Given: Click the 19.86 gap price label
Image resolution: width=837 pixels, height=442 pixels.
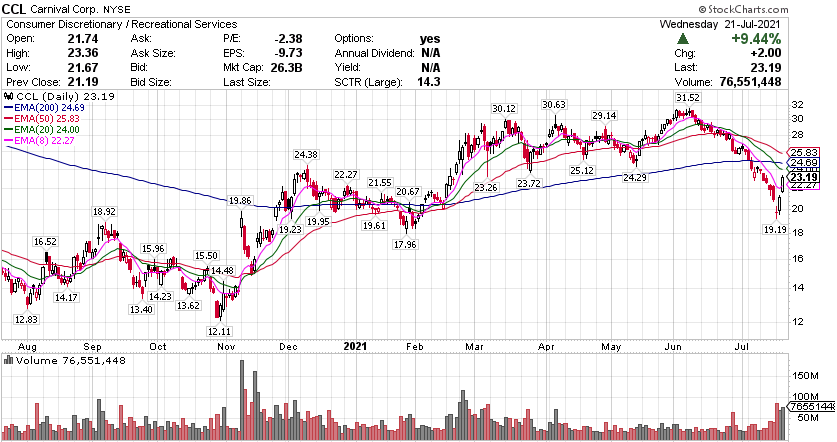Looking at the screenshot, I should (240, 201).
